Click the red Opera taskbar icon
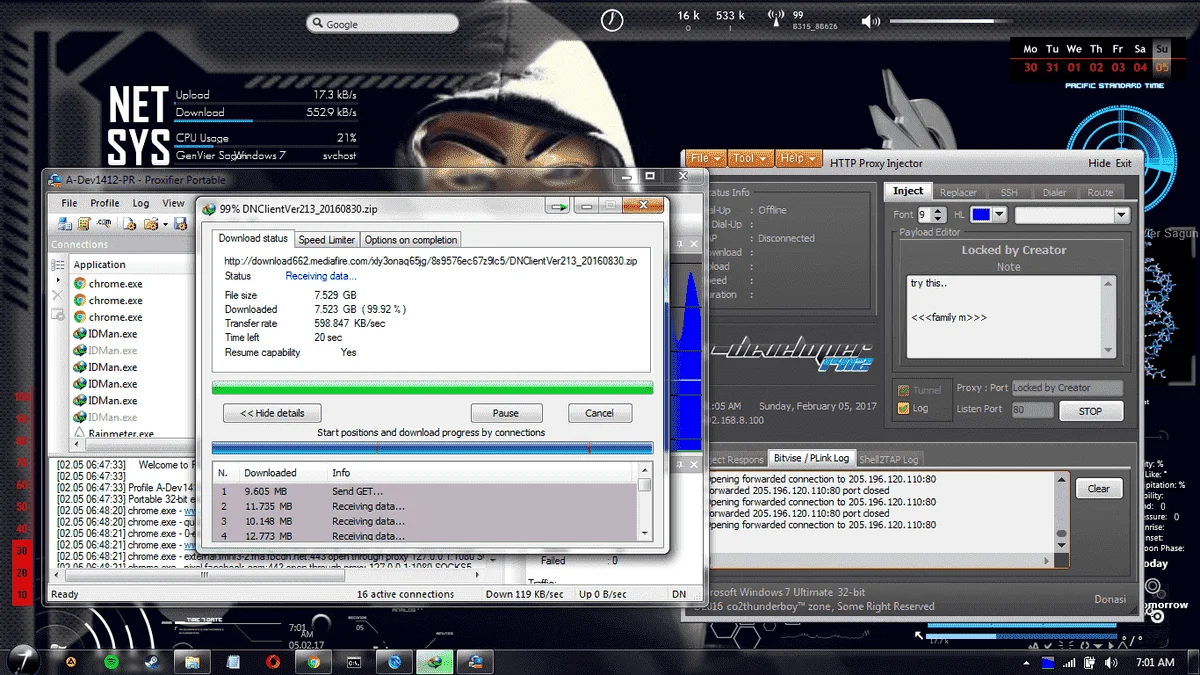 [273, 662]
